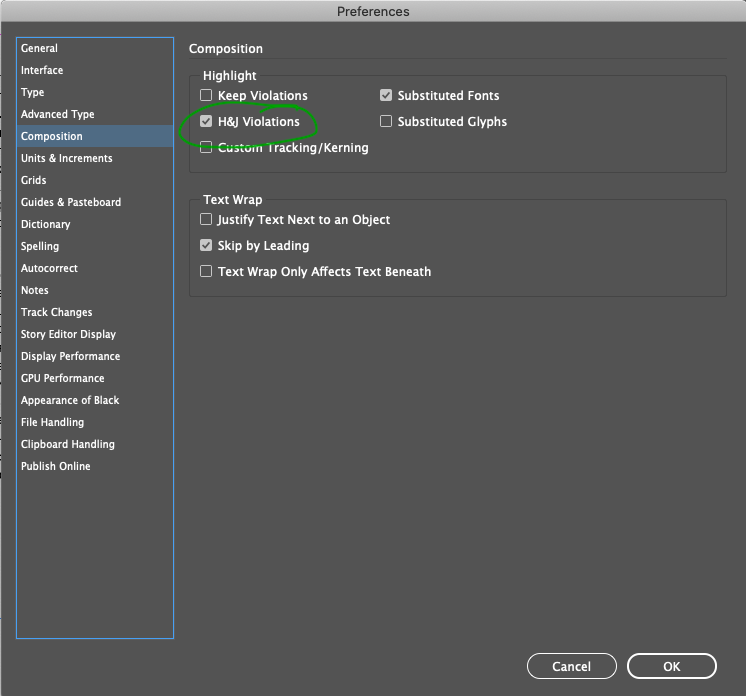
Task: Open General preferences category
Action: (95, 48)
